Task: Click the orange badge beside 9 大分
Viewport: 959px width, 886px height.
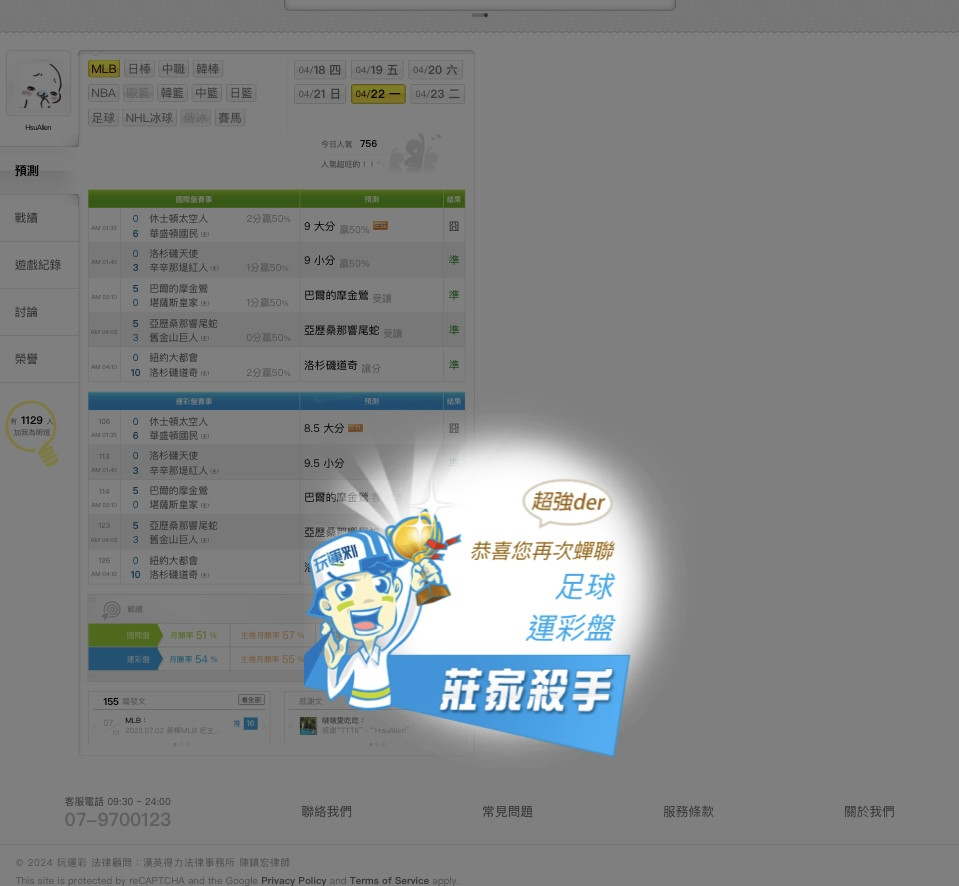Action: pos(380,226)
